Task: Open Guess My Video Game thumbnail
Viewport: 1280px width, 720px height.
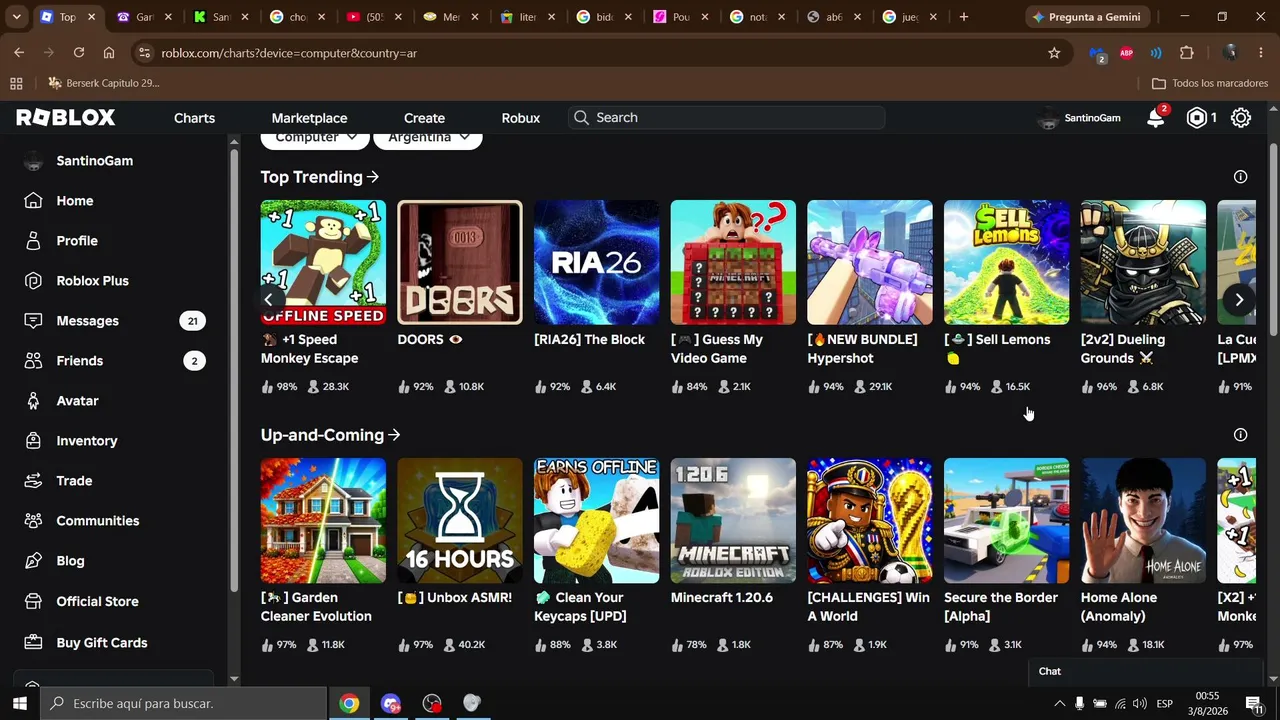Action: (733, 262)
